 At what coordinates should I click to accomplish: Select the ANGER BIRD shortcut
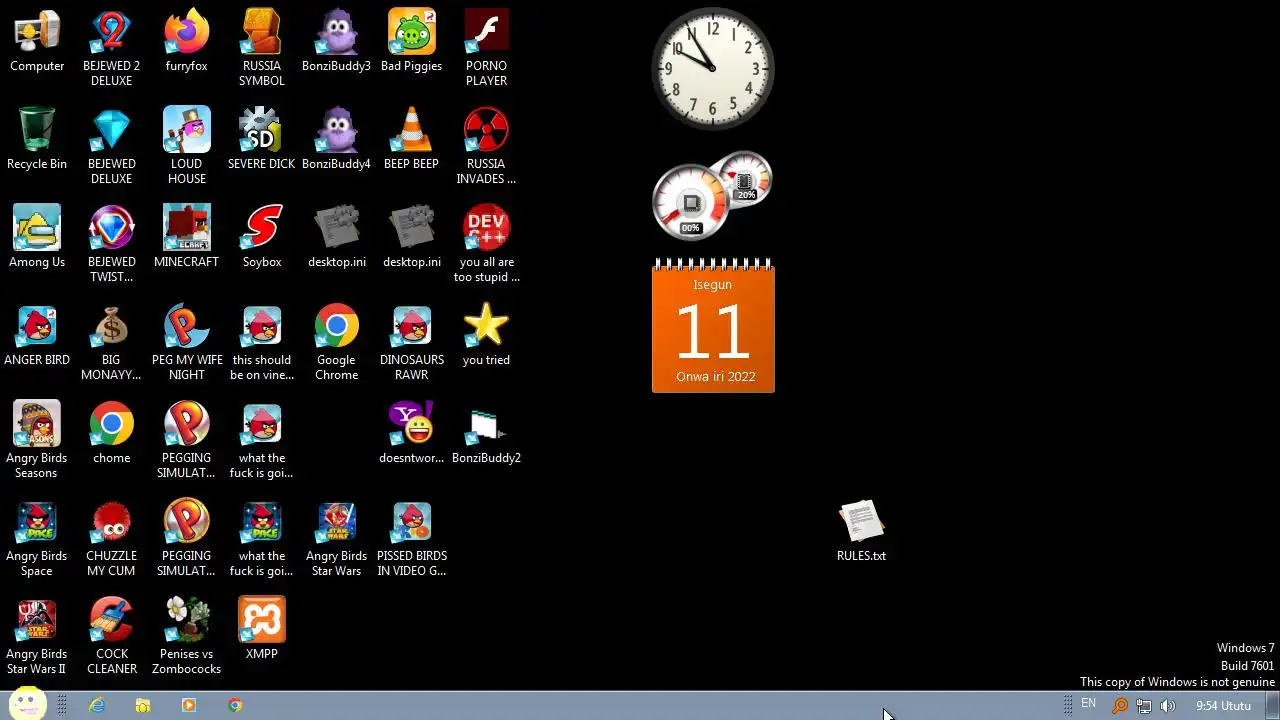click(37, 336)
